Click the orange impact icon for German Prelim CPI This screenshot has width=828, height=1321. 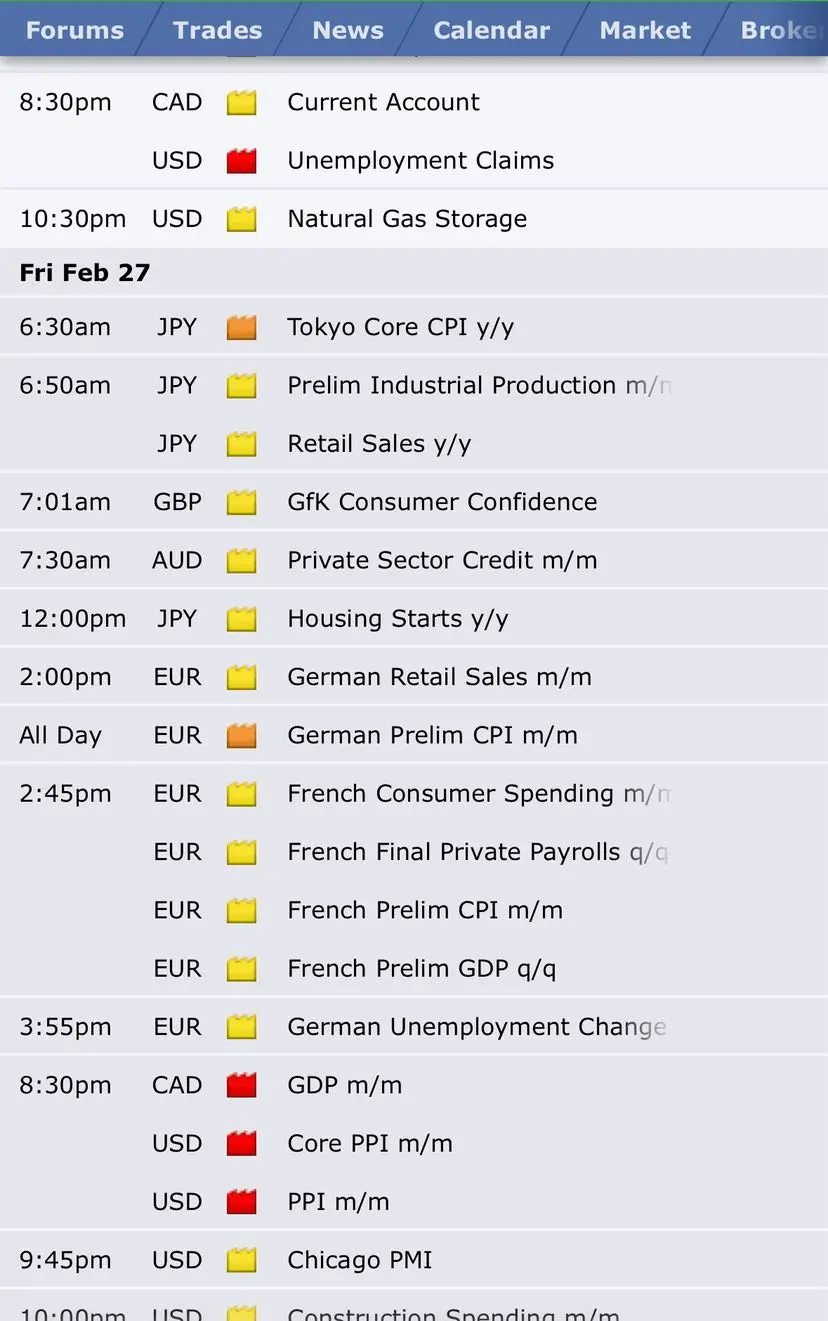pos(241,736)
